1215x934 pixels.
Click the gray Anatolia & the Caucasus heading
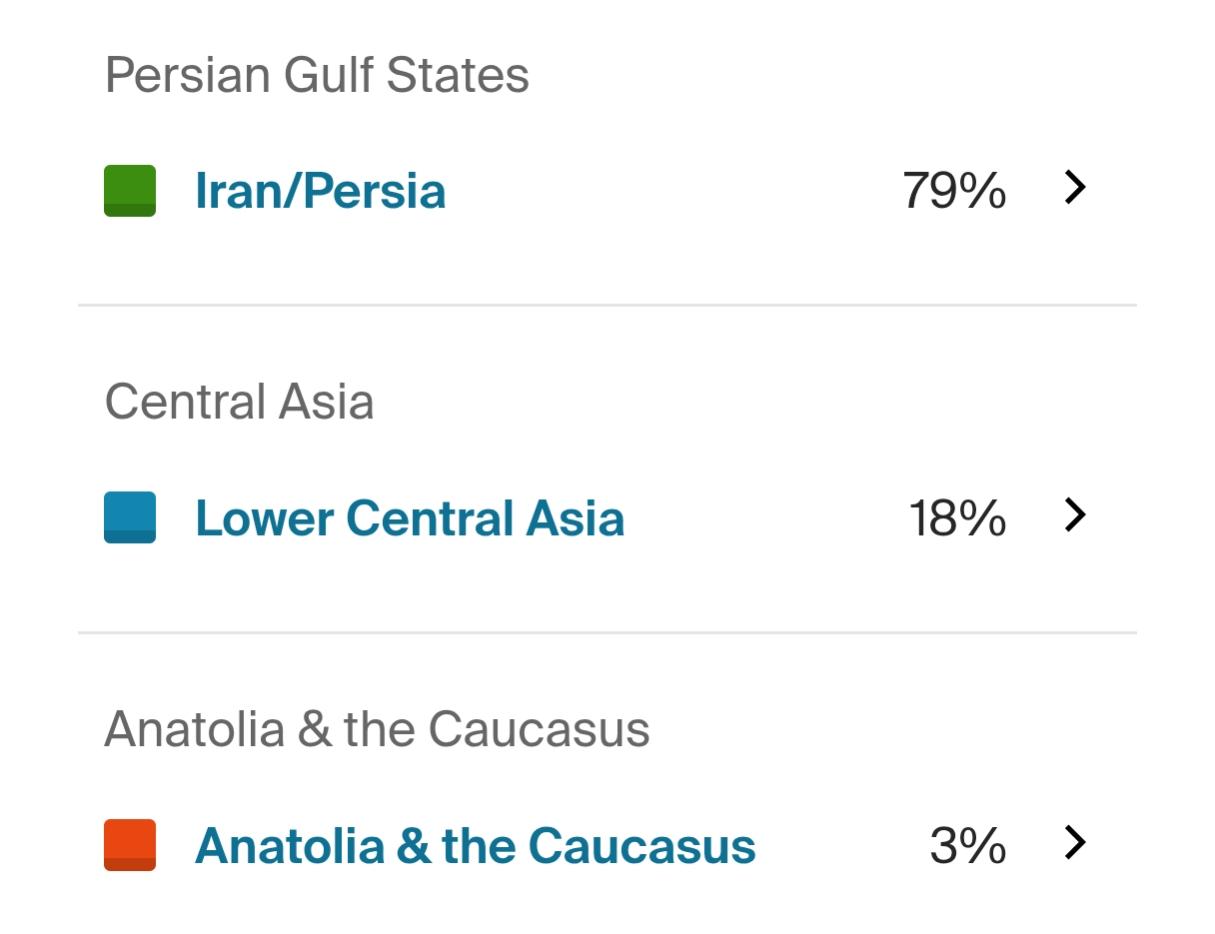coord(377,729)
